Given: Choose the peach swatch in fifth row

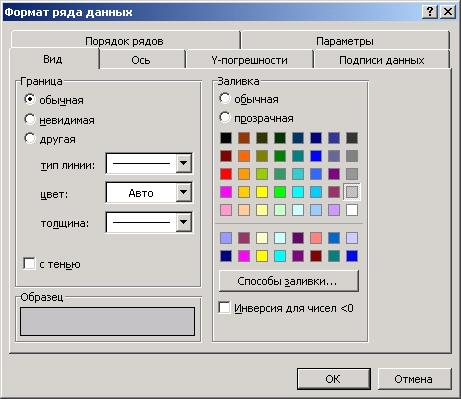Looking at the screenshot, I should 244,210.
